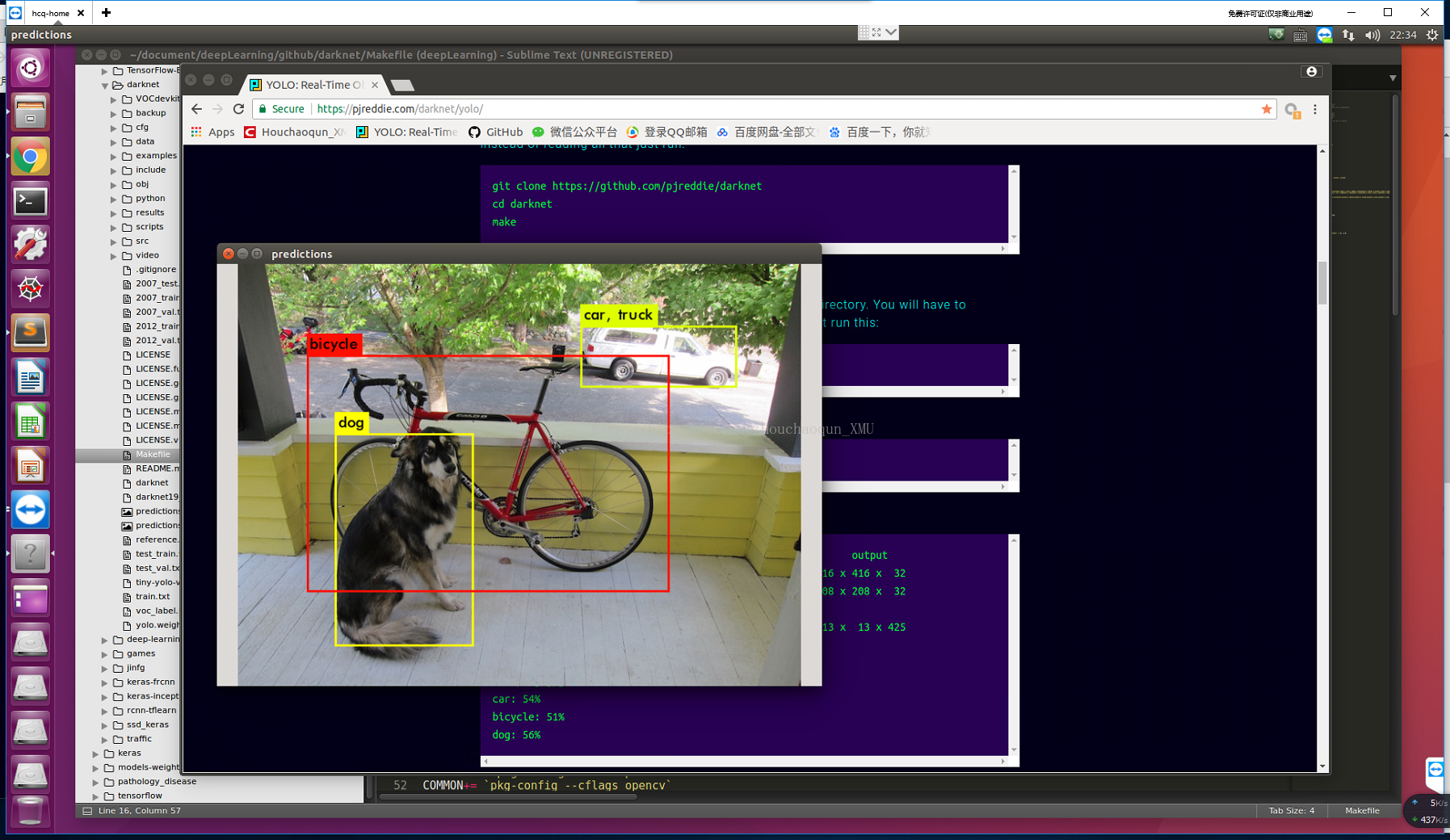Open System Settings wrench-gear dock icon
The image size is (1450, 840).
click(31, 245)
